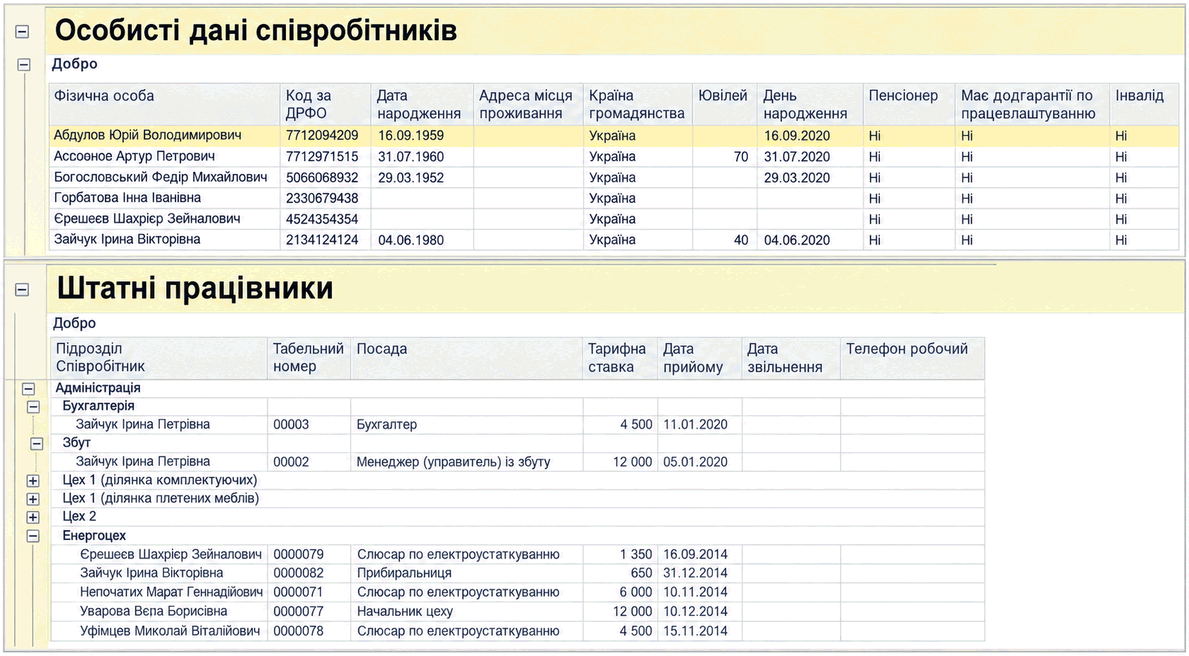Expand Цех 1 (ділянка комплектуючих)
Viewport: 1189px width, 656px height.
point(33,481)
